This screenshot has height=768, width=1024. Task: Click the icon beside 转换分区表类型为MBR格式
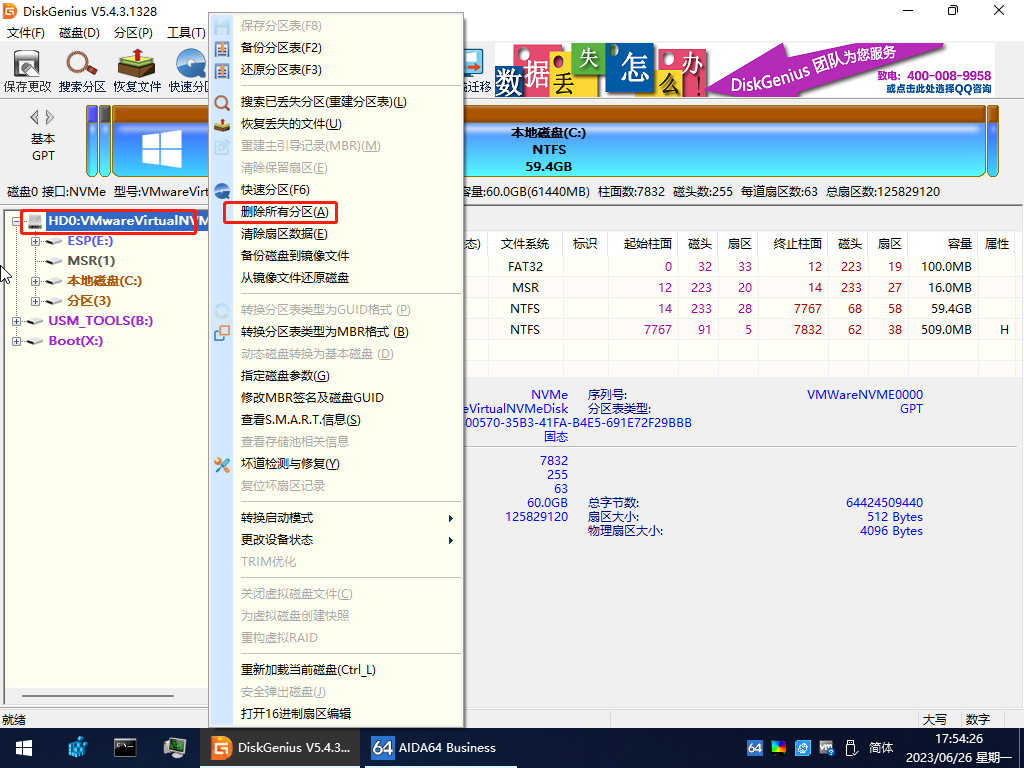coord(222,332)
